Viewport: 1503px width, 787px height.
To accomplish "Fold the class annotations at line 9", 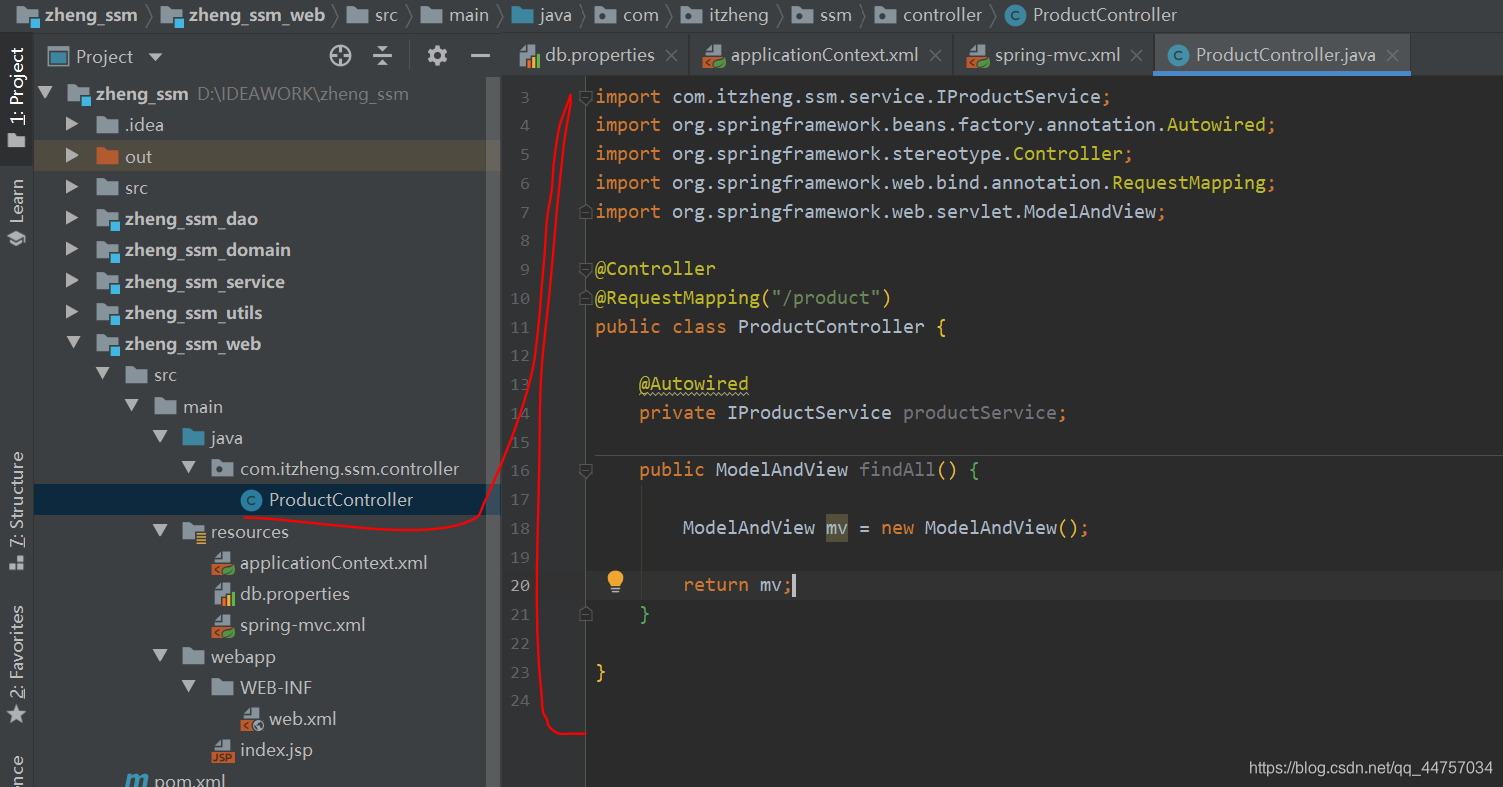I will tap(586, 269).
